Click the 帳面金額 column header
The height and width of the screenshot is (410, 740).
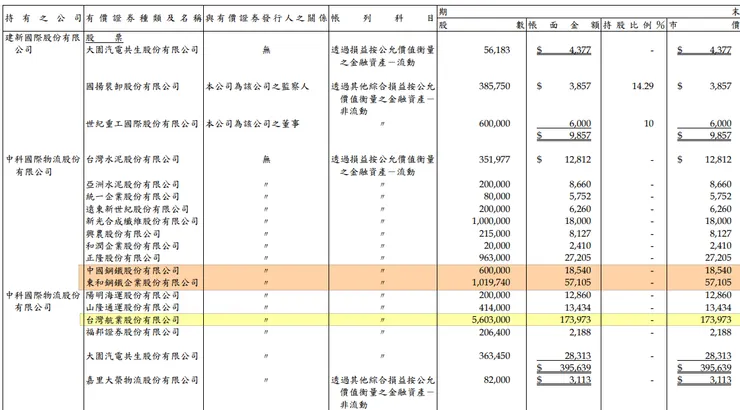click(563, 25)
